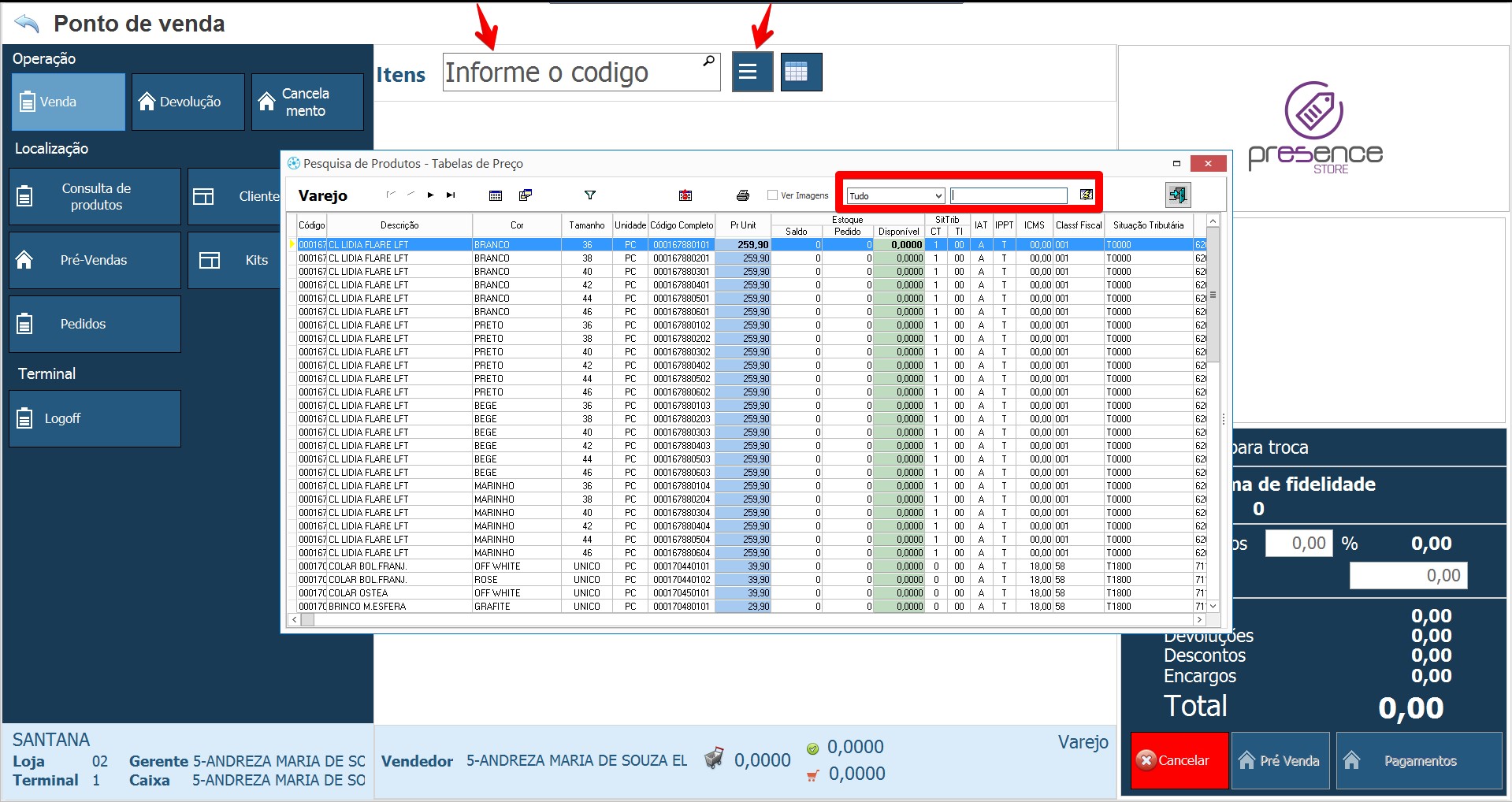
Task: Click the Pr Unit column header
Action: [743, 225]
